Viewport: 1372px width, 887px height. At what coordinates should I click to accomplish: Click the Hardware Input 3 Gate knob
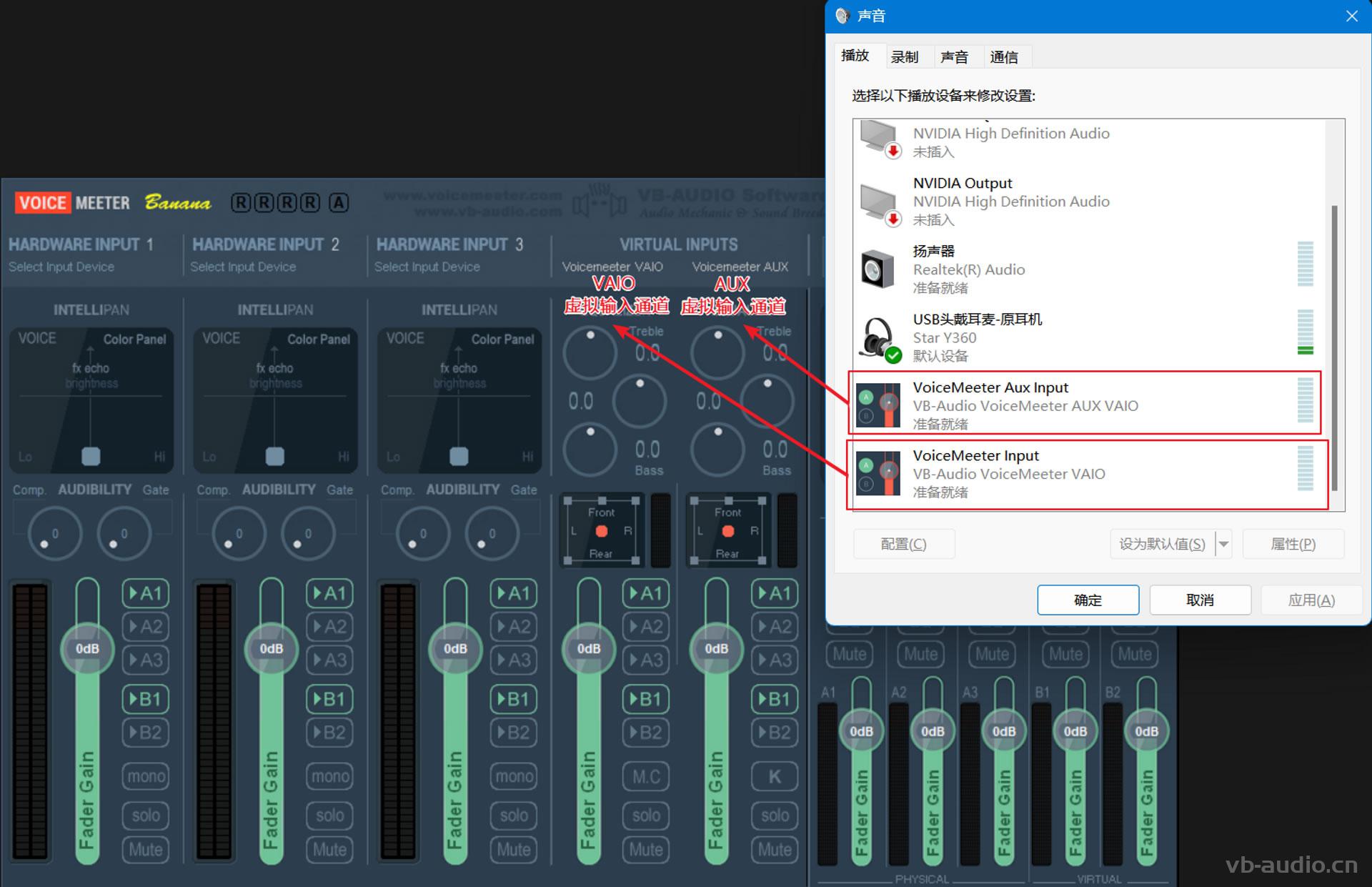tap(491, 533)
